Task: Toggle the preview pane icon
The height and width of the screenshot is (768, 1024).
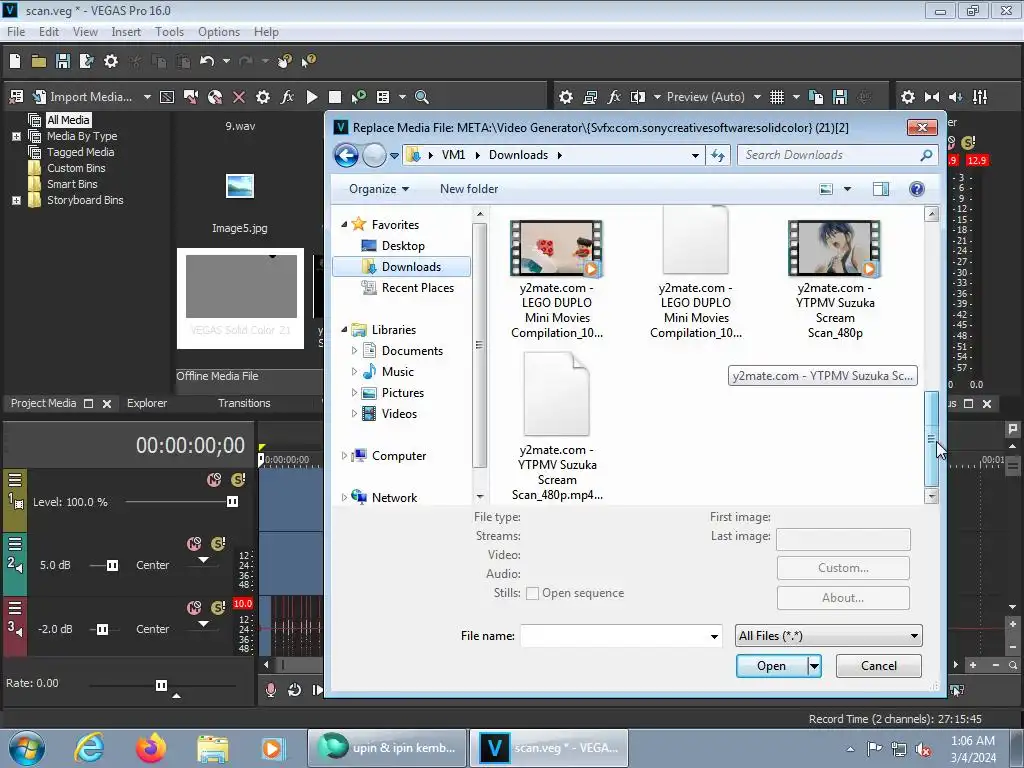Action: tap(880, 189)
